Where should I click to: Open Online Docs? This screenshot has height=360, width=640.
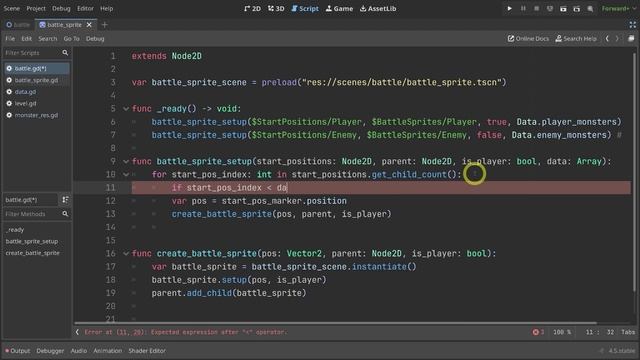528,39
